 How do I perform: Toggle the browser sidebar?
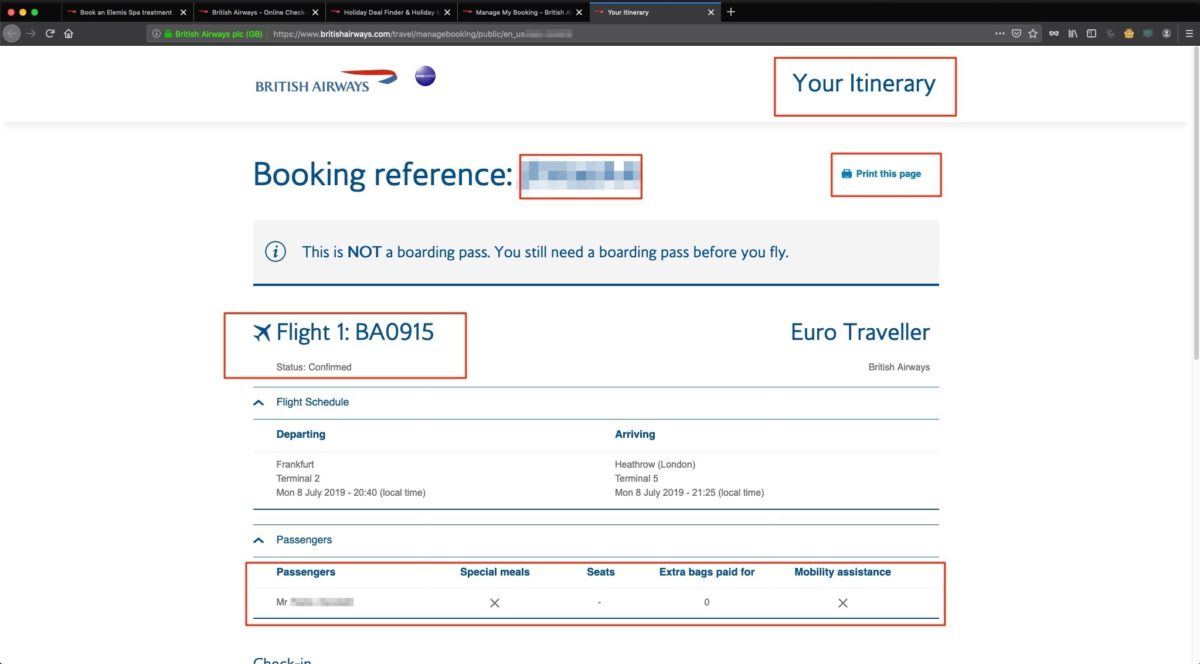pos(1090,33)
